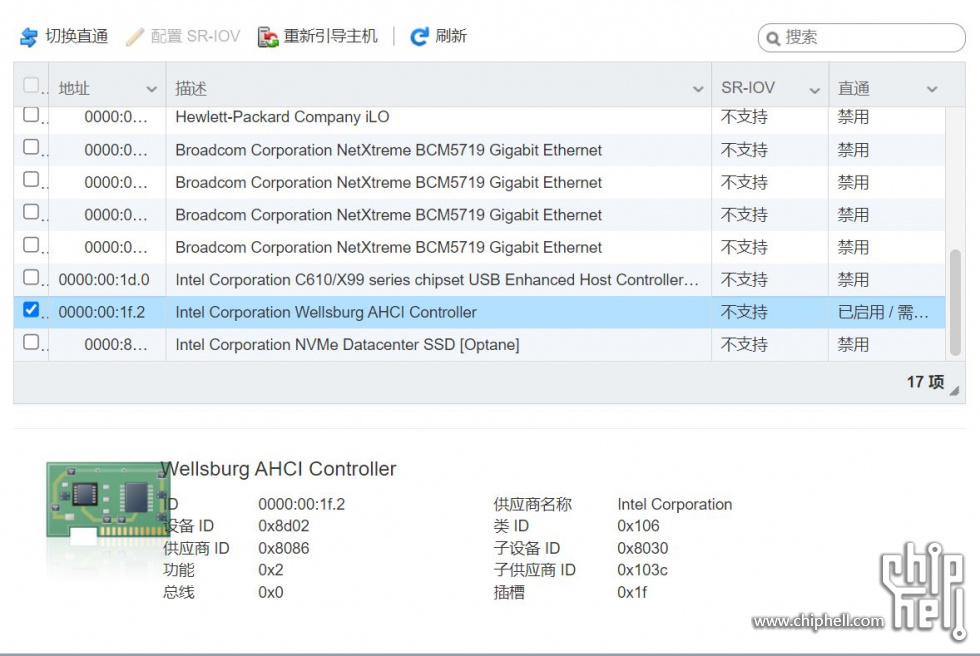Screen dimensions: 980x656
Task: Click the Reboot host (重新引导主机) icon
Action: 268,37
